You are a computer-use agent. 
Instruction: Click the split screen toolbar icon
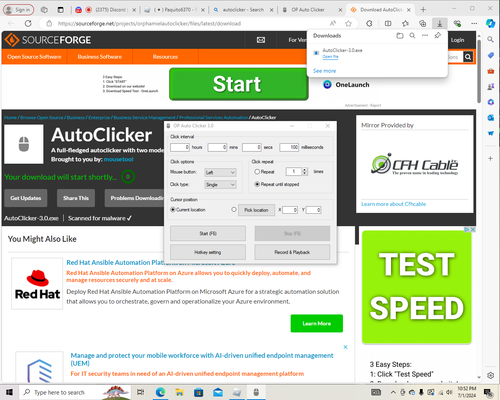tap(388, 23)
